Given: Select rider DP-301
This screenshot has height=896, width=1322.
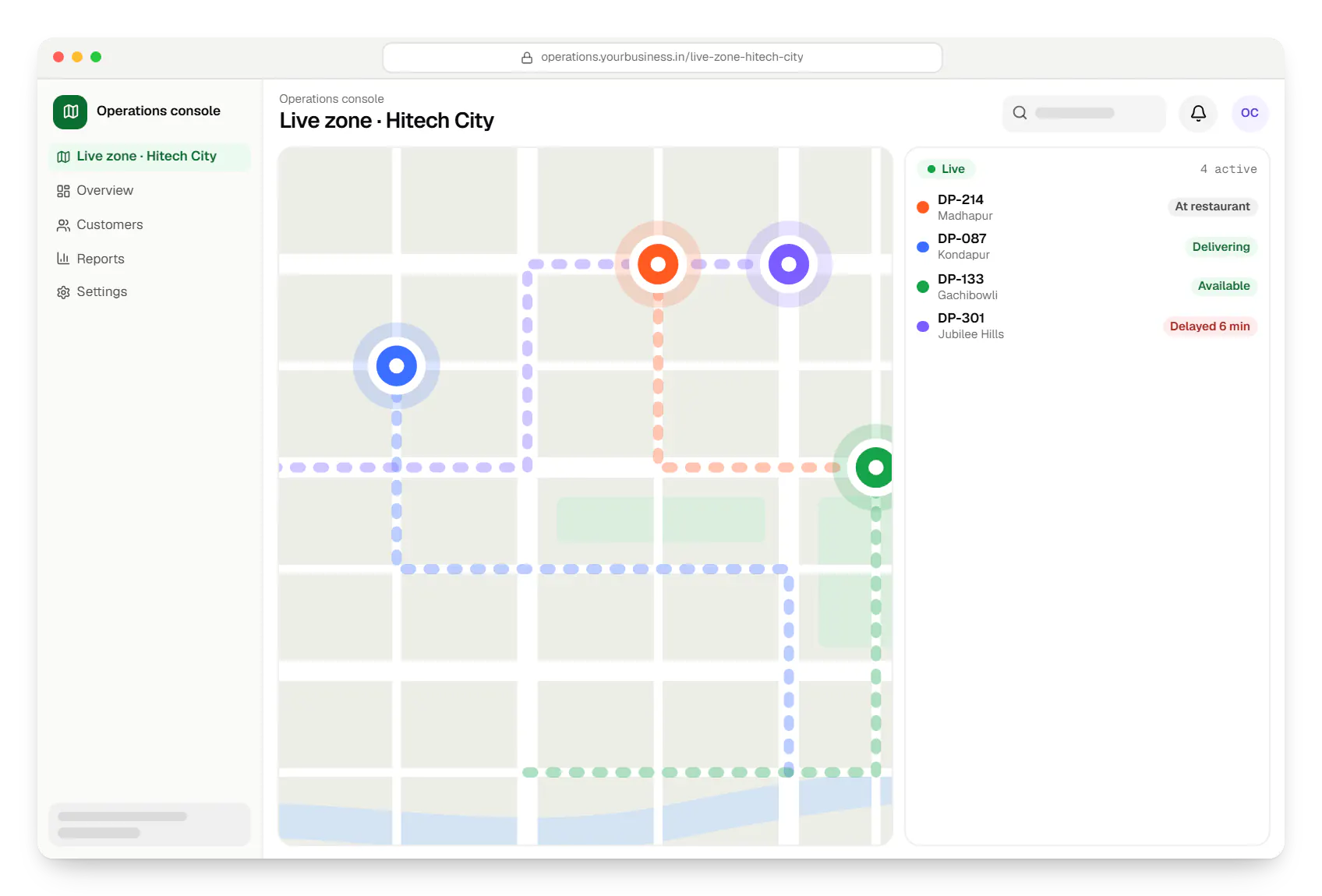Looking at the screenshot, I should point(1087,326).
